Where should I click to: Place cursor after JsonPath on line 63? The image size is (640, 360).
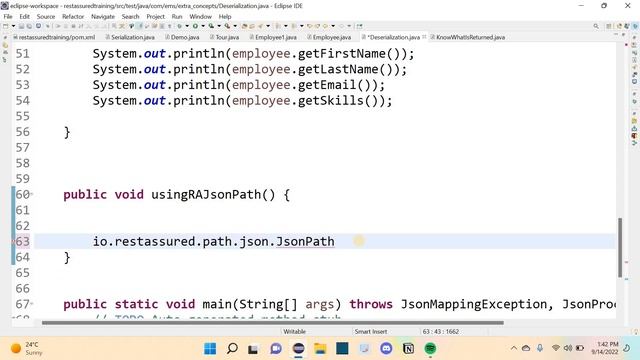335,241
